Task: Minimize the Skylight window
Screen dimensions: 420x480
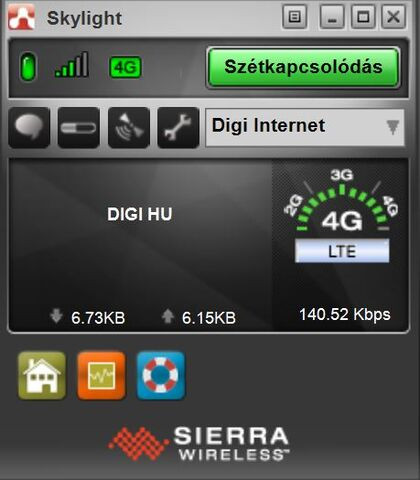Action: tap(332, 16)
